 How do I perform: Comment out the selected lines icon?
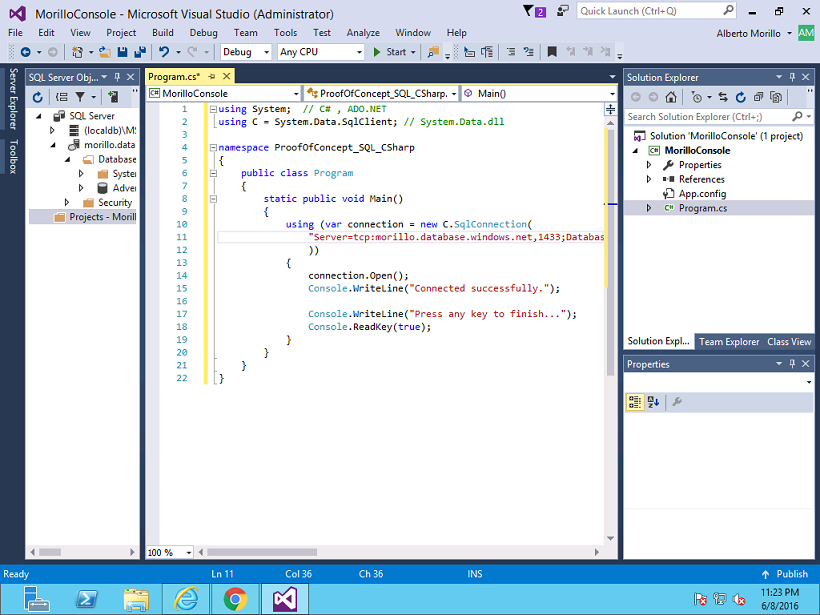coord(511,52)
